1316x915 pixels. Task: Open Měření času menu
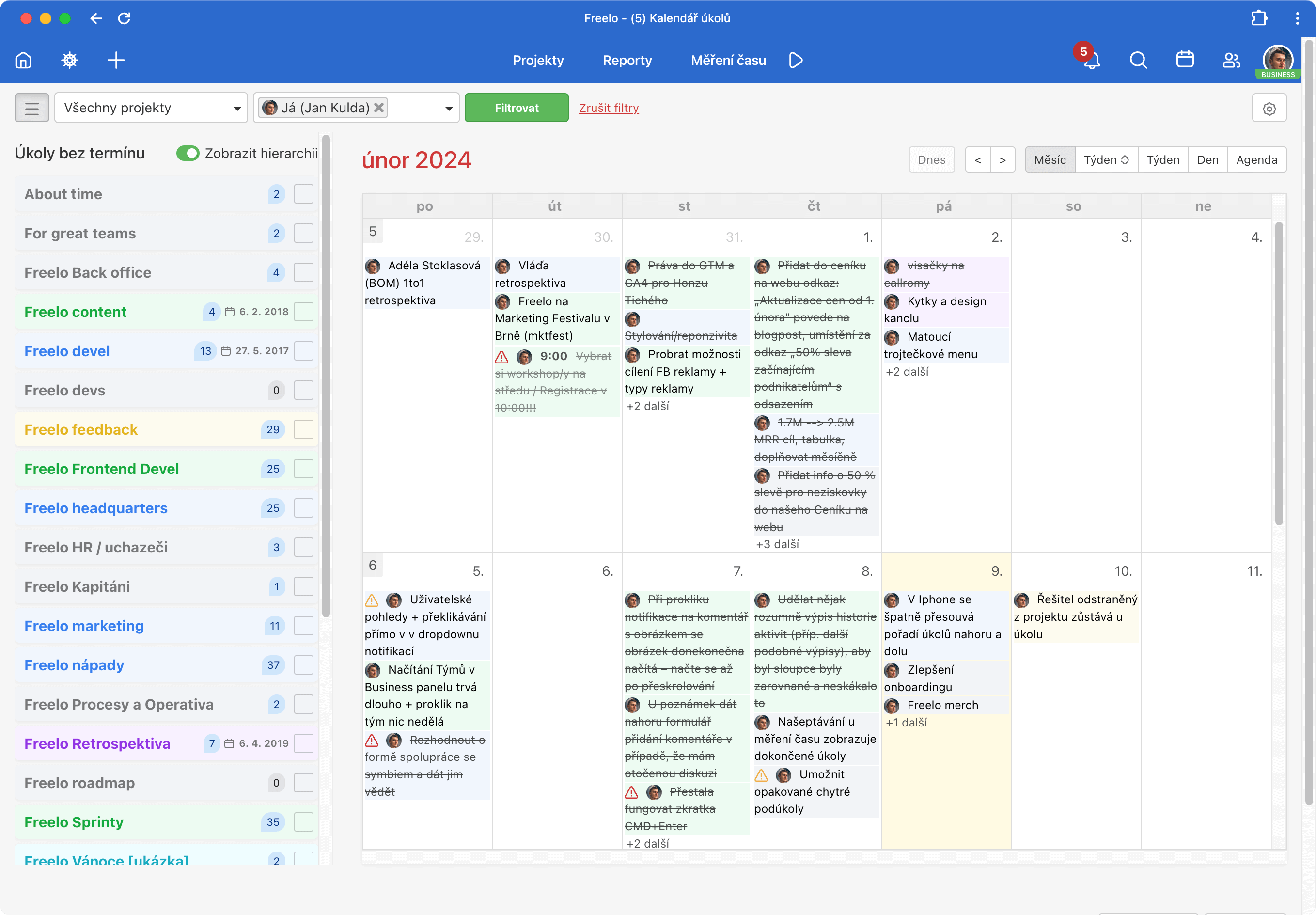[x=728, y=60]
